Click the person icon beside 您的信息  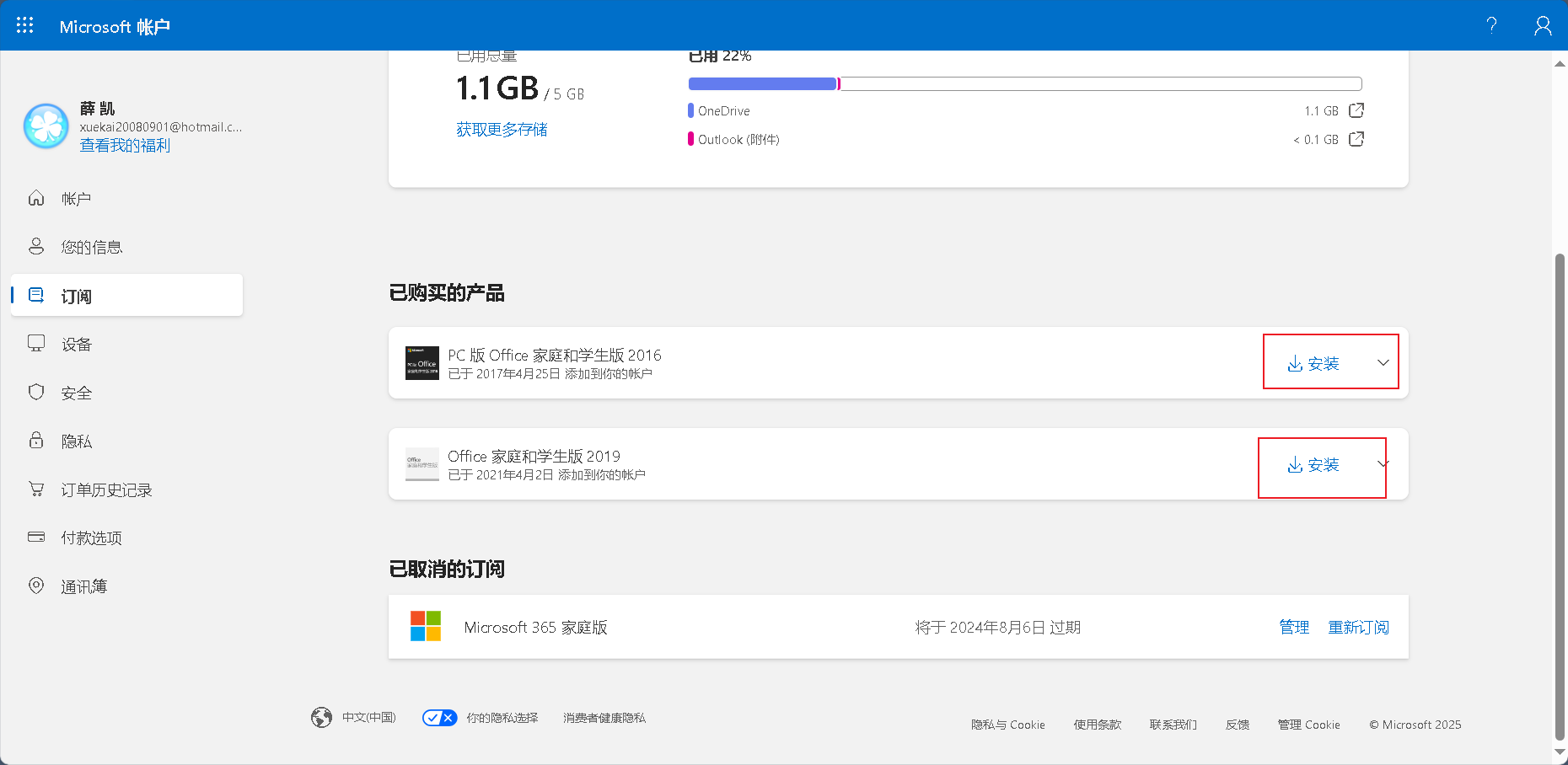pyautogui.click(x=36, y=246)
